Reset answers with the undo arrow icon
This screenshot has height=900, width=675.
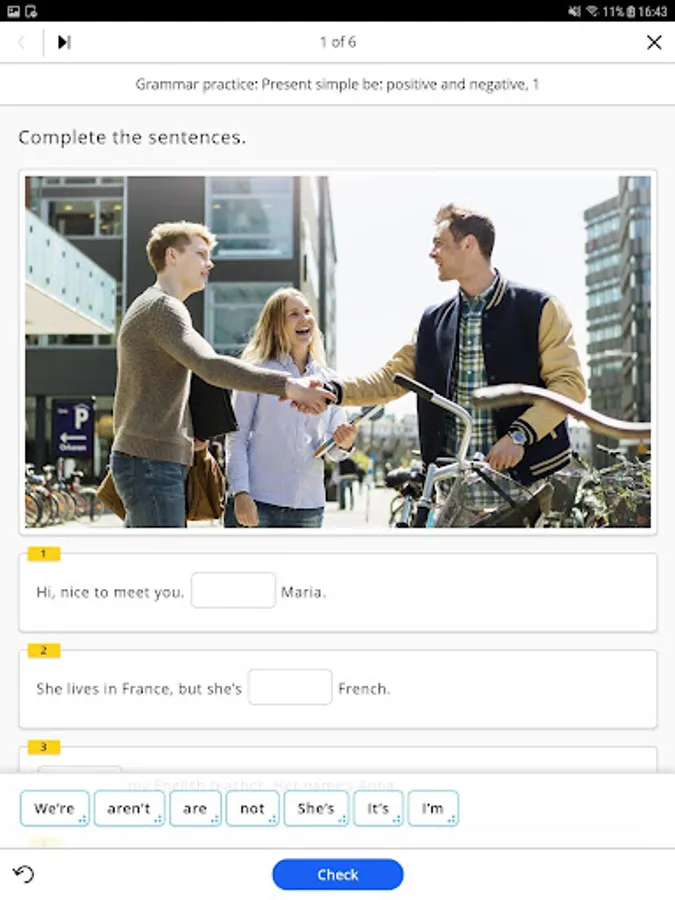[x=24, y=874]
